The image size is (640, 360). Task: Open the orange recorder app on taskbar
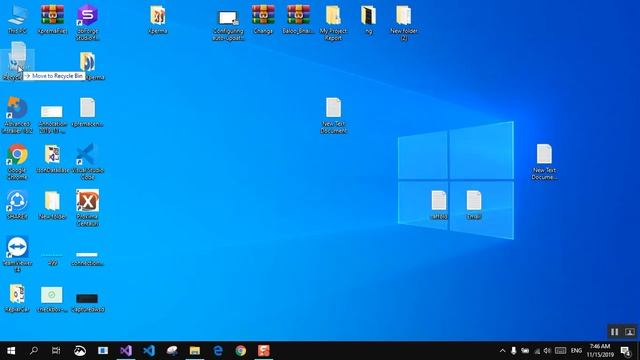point(264,351)
